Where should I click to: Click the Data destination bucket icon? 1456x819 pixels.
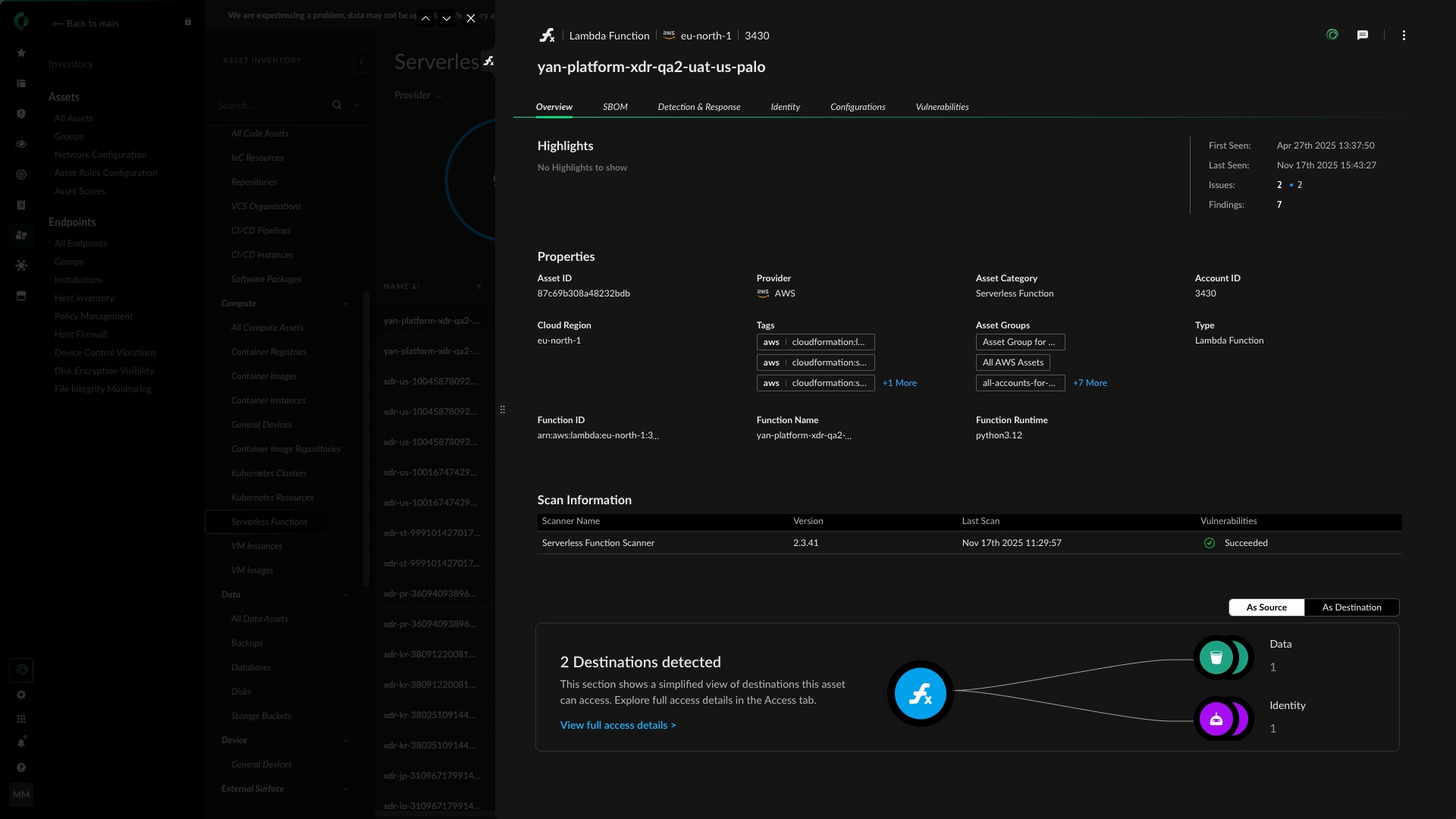pyautogui.click(x=1216, y=657)
